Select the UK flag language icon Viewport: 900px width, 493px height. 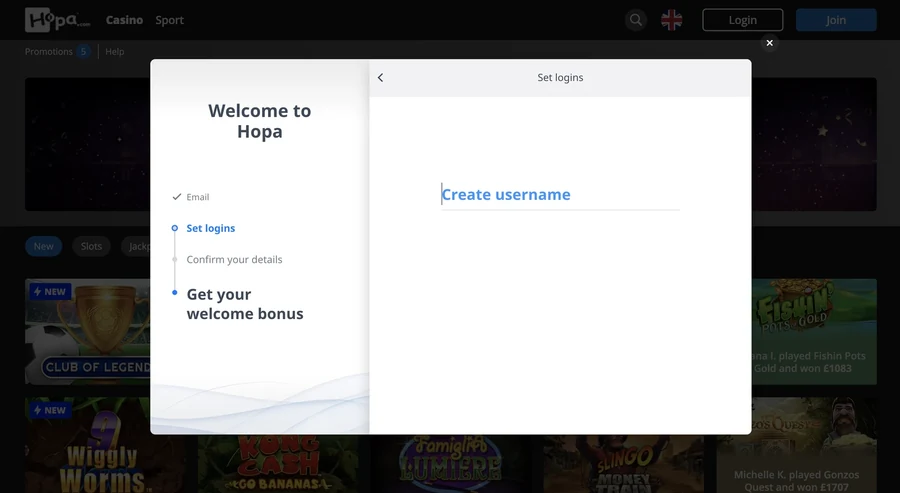(672, 20)
